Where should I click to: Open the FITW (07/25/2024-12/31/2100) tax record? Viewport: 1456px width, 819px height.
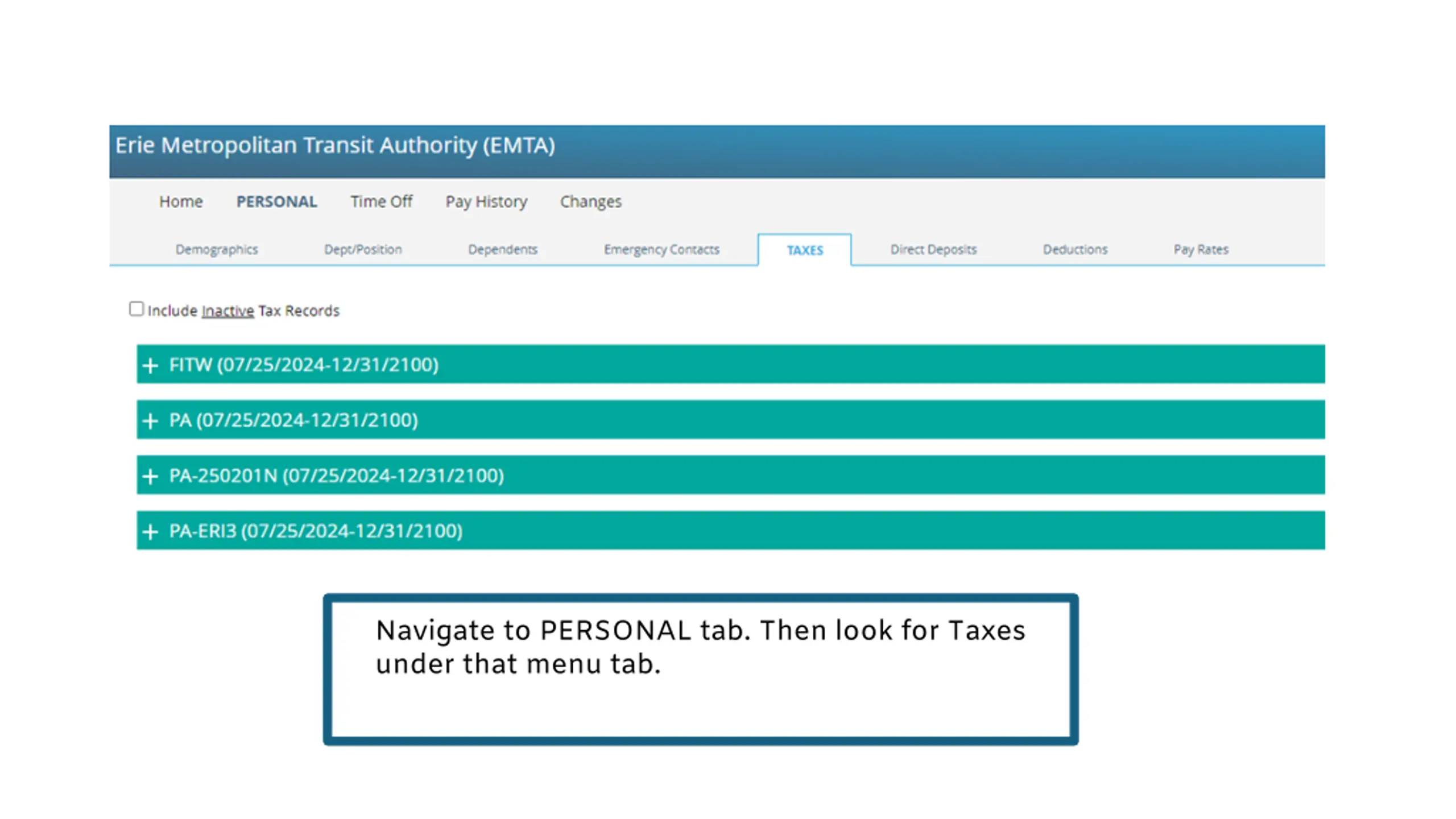click(x=731, y=364)
